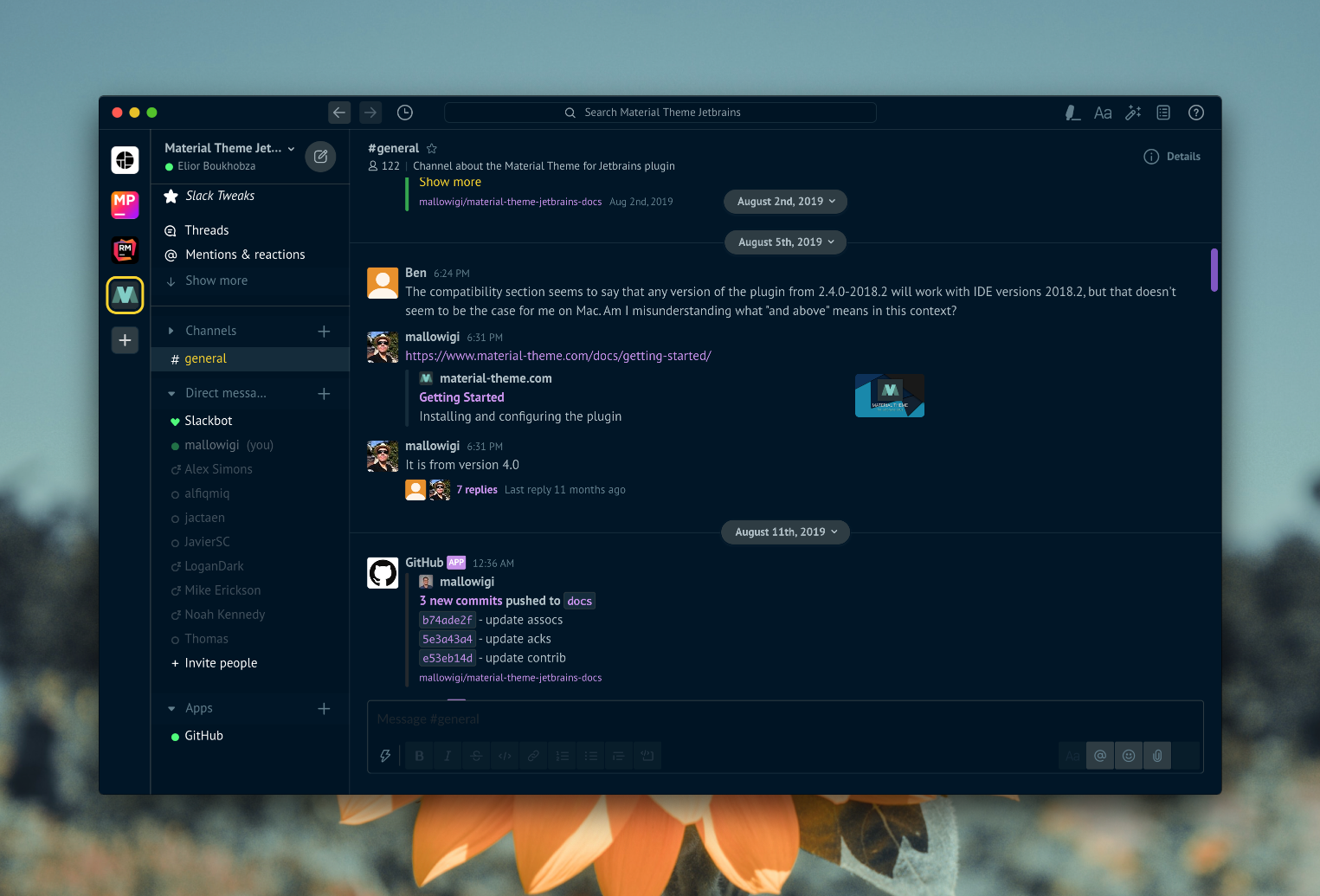Open the Getting Started preview thumbnail
Image resolution: width=1320 pixels, height=896 pixels.
[x=890, y=396]
